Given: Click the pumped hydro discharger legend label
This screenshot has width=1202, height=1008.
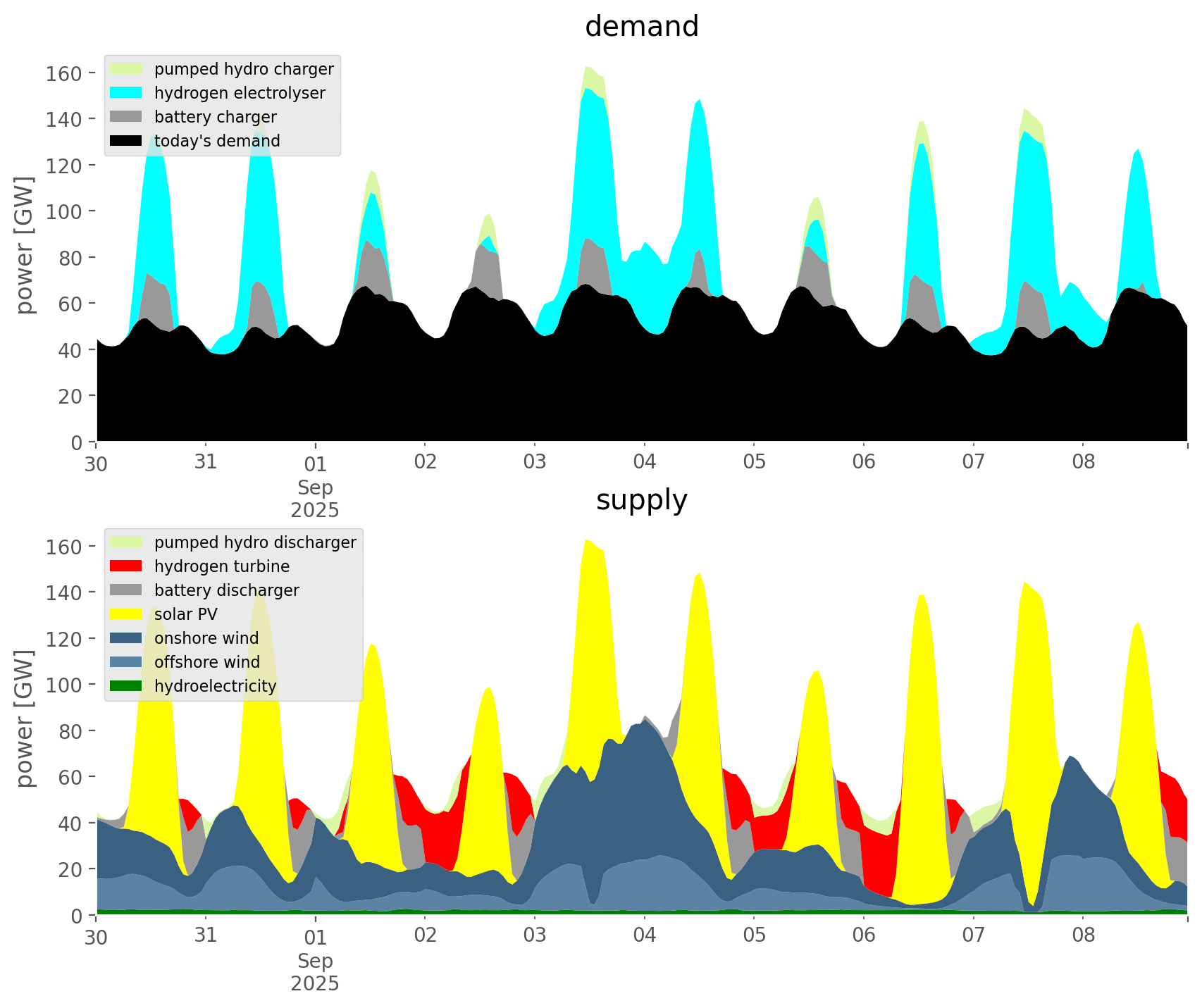Looking at the screenshot, I should [255, 542].
